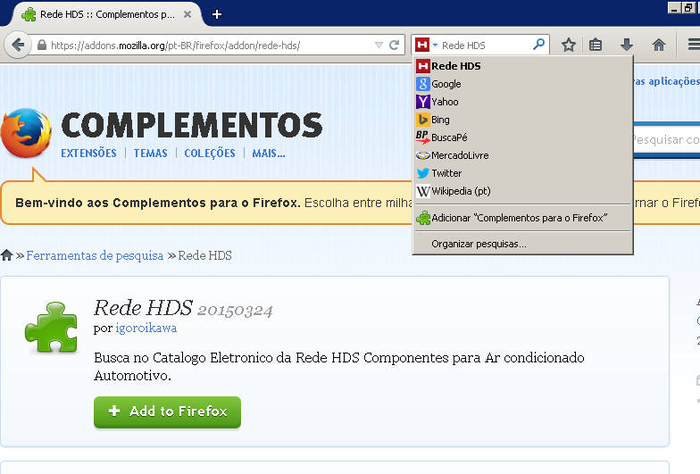The image size is (700, 474).
Task: Choose Rede HDS search engine
Action: [x=523, y=66]
